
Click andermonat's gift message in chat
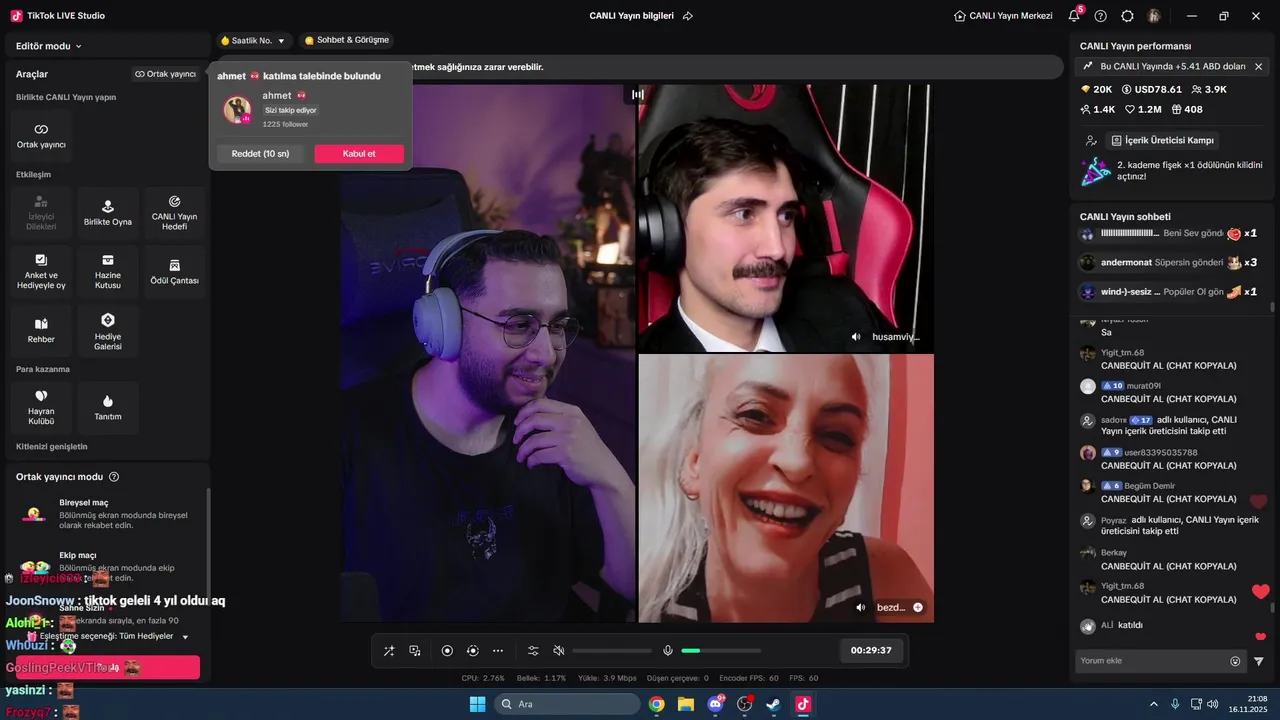click(x=1168, y=262)
